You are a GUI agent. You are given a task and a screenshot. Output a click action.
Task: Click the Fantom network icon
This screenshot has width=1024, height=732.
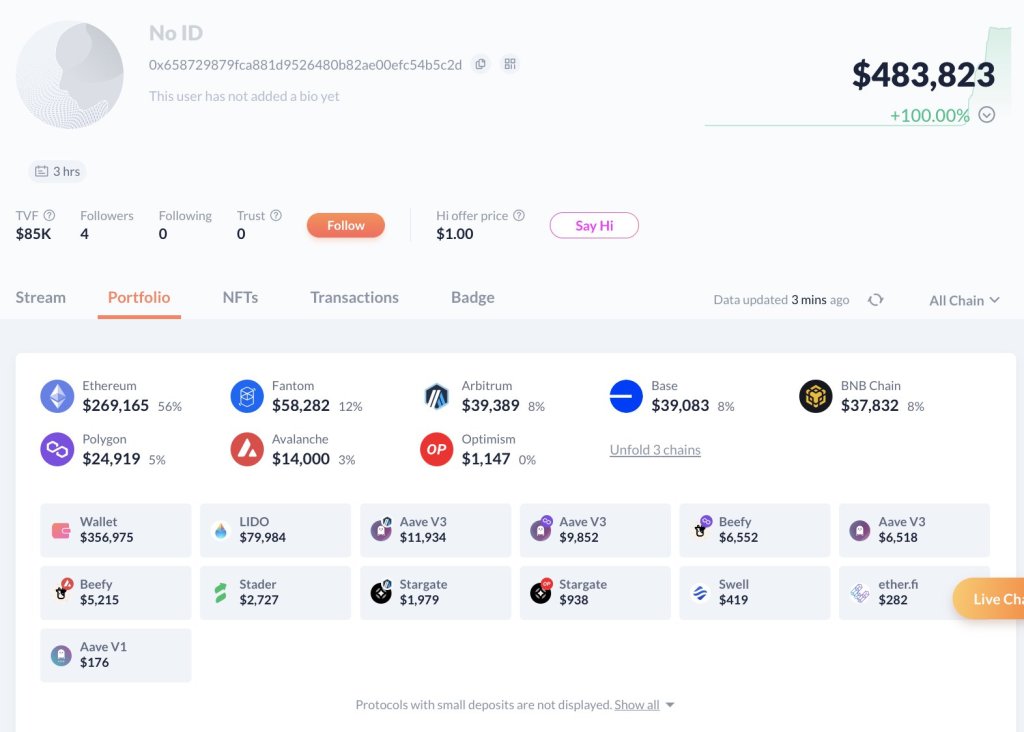(246, 396)
